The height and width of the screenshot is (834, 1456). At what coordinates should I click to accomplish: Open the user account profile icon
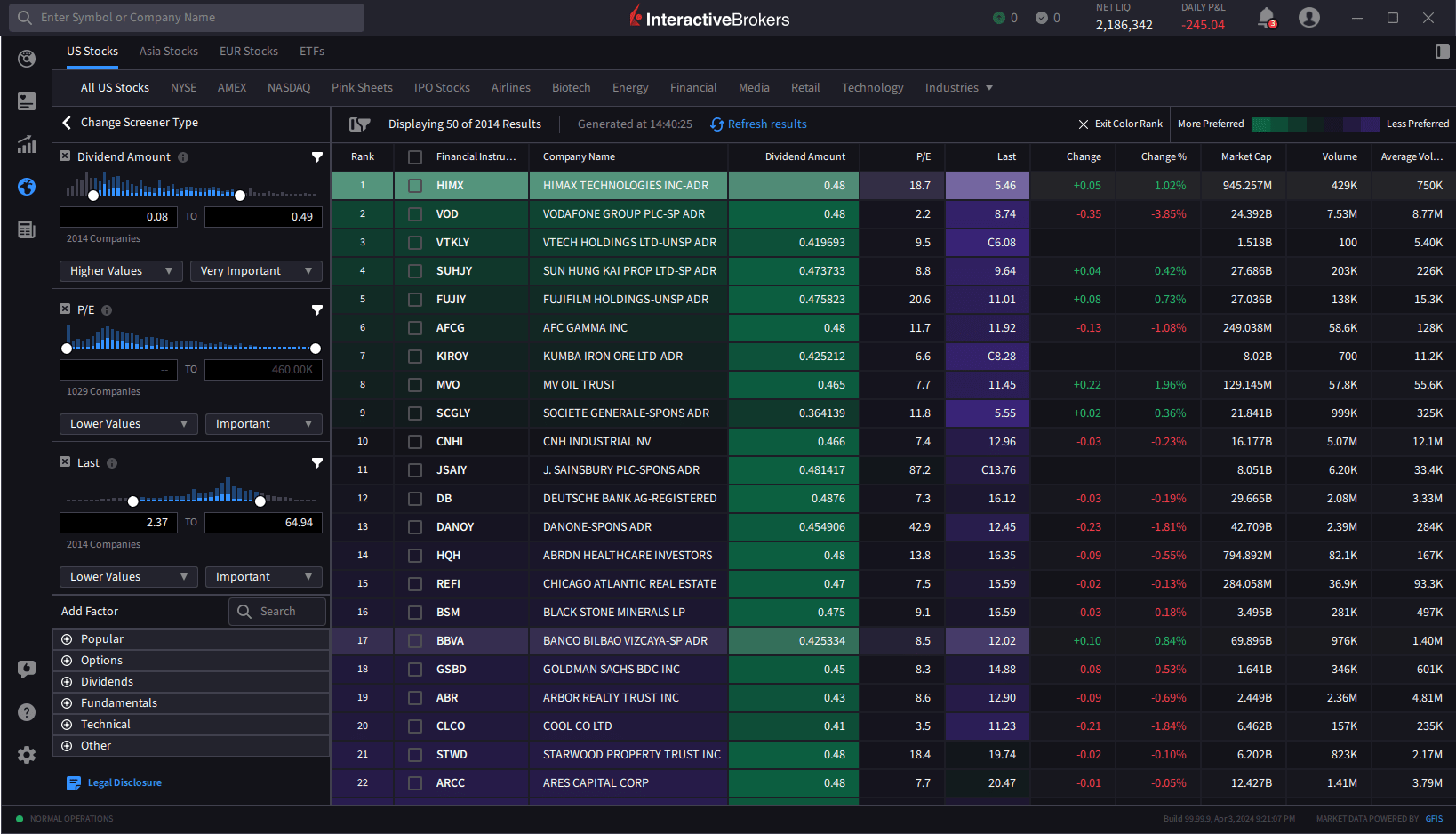[1308, 18]
